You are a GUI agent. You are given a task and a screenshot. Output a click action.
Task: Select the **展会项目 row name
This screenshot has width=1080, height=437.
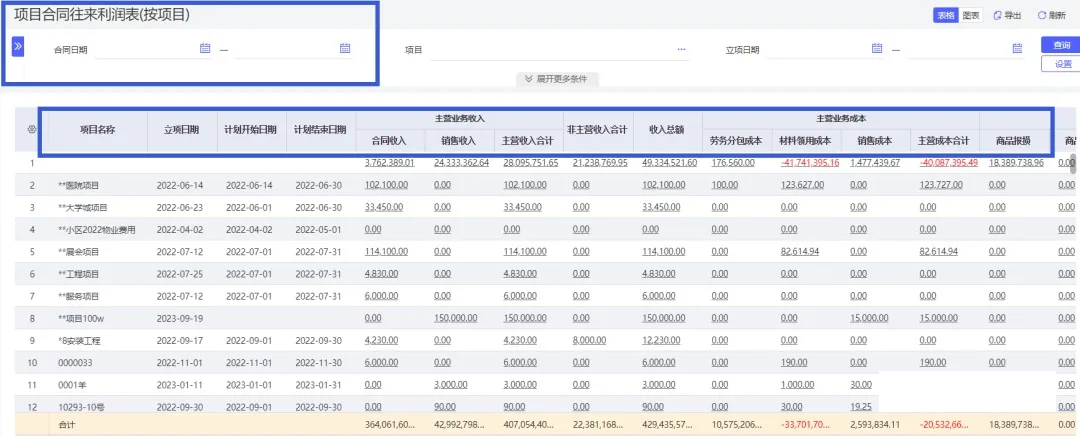pyautogui.click(x=79, y=252)
